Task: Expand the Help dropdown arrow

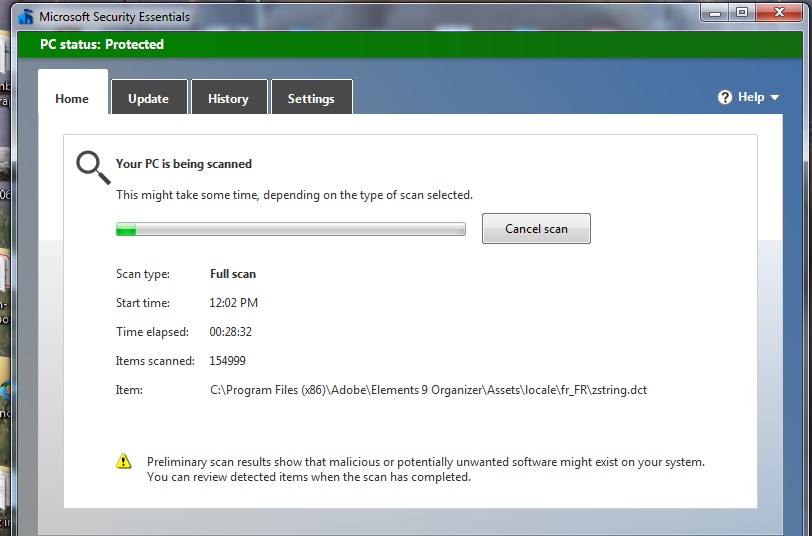Action: [775, 97]
